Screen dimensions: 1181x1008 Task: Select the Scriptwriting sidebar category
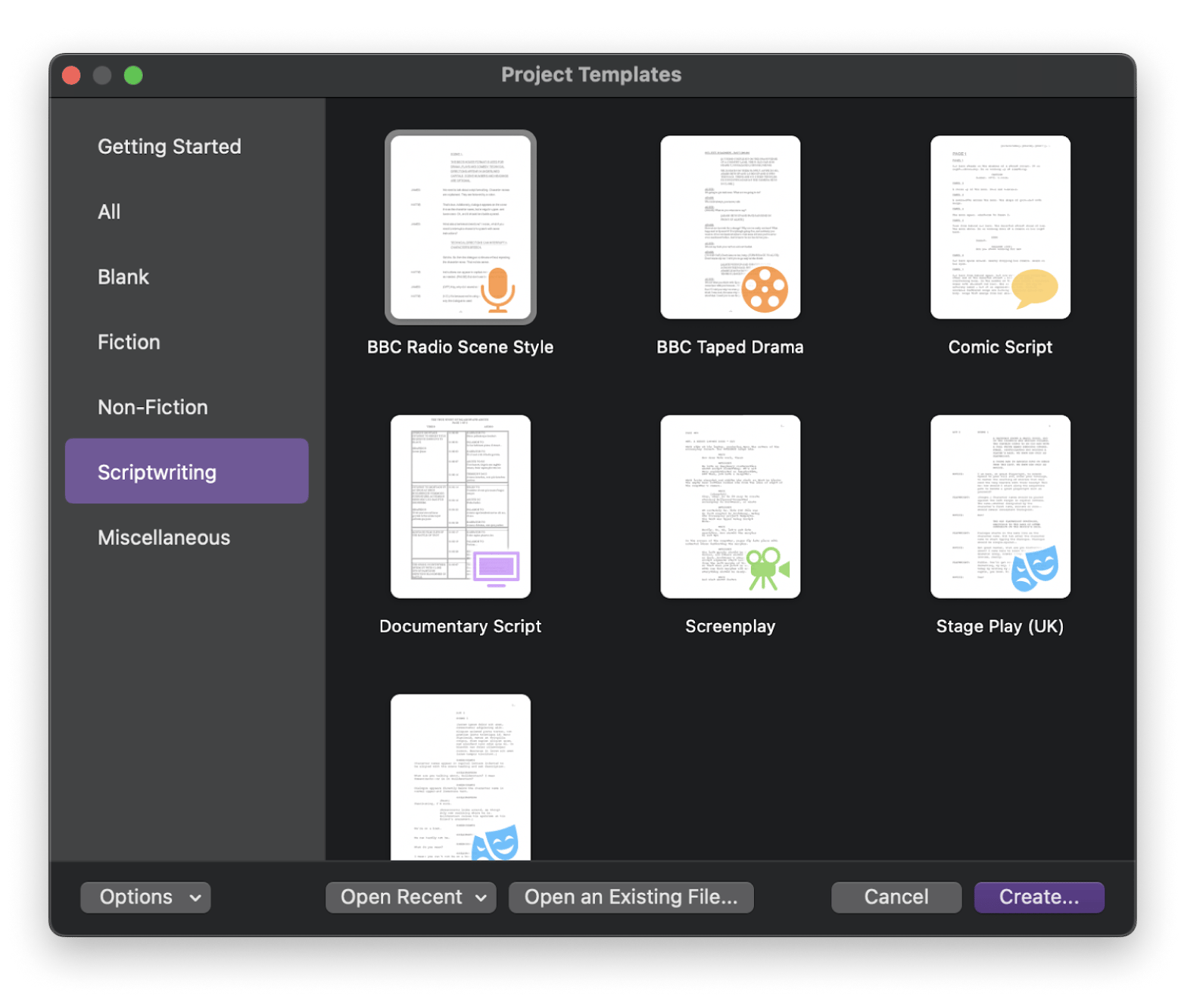pos(186,471)
